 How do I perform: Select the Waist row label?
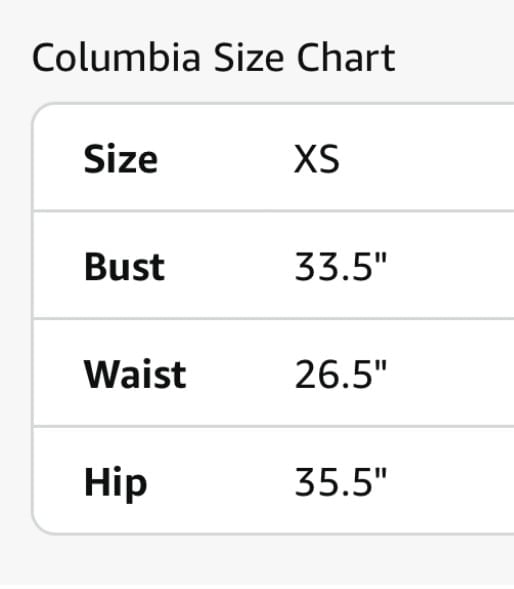pyautogui.click(x=135, y=374)
